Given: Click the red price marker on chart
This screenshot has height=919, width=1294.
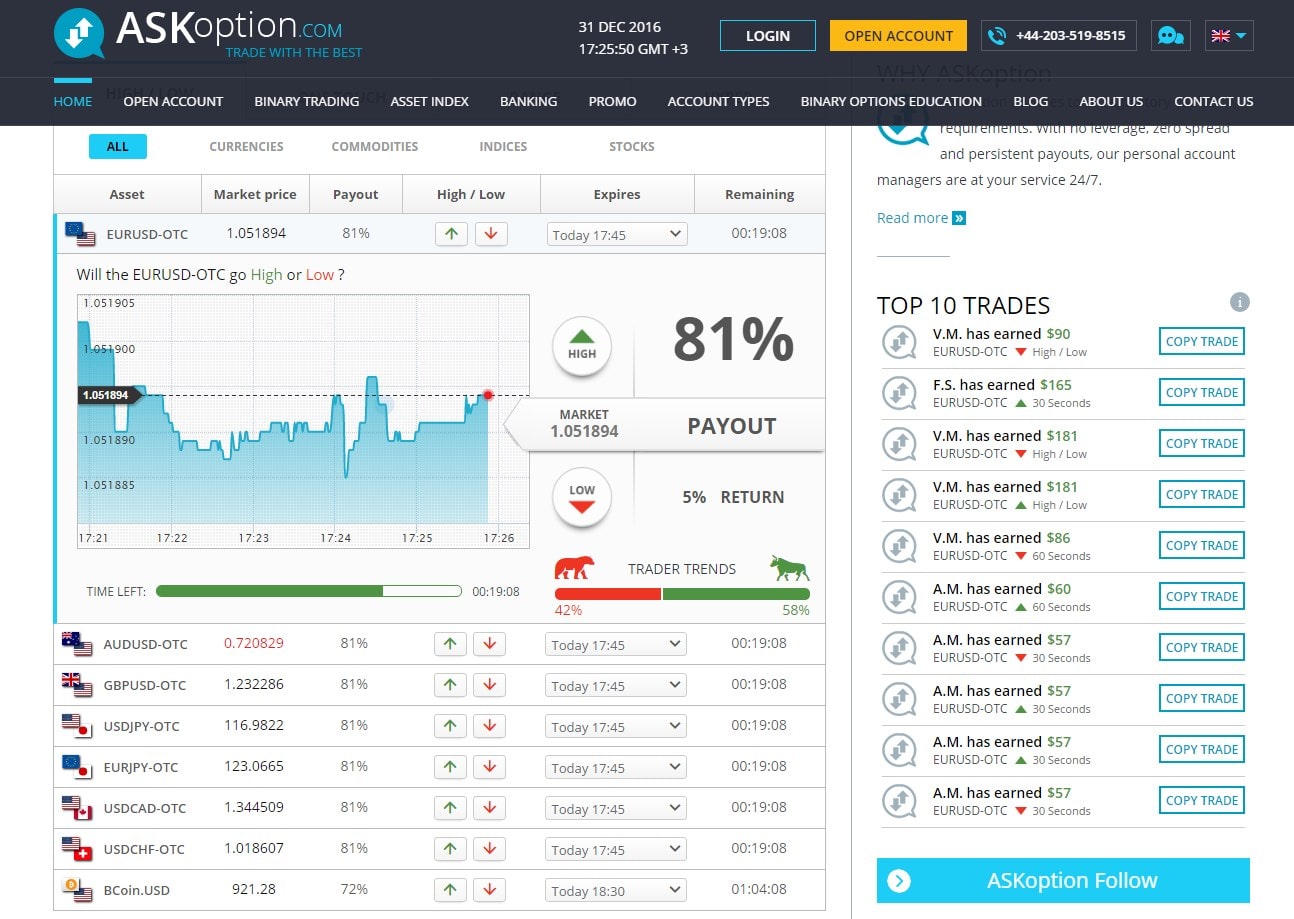Looking at the screenshot, I should click(x=488, y=395).
